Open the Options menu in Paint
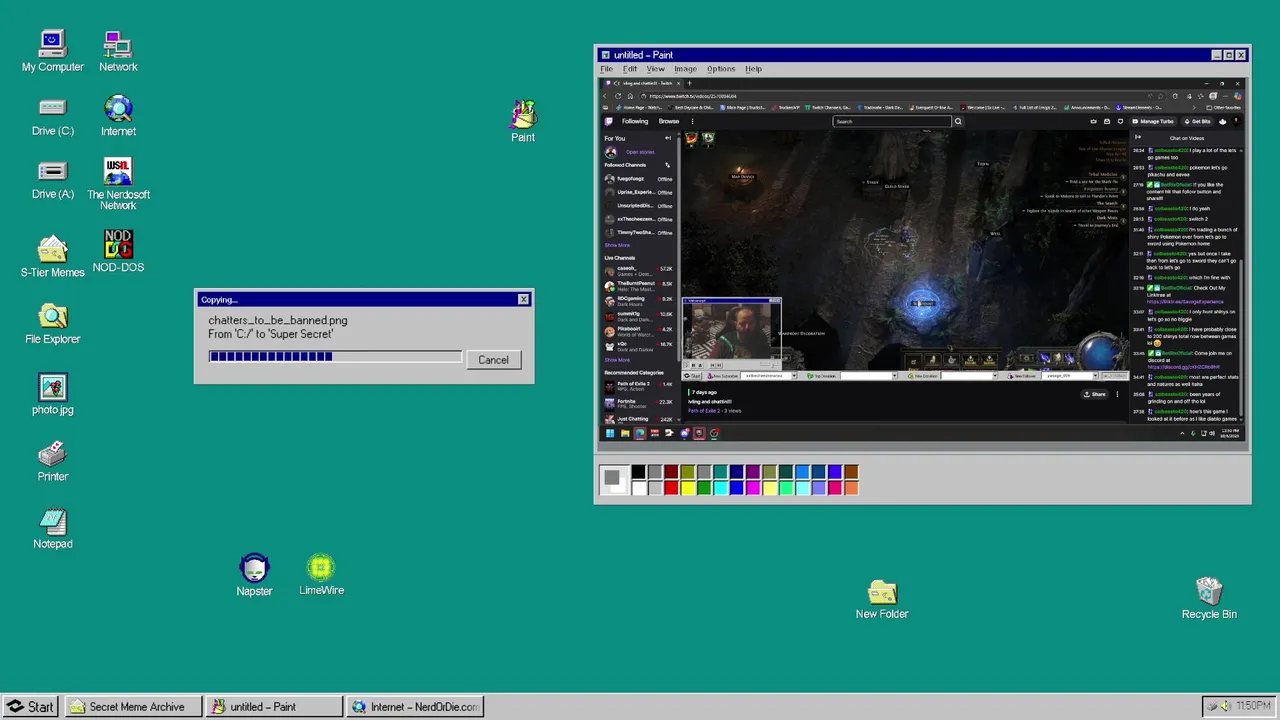1280x720 pixels. click(x=721, y=69)
